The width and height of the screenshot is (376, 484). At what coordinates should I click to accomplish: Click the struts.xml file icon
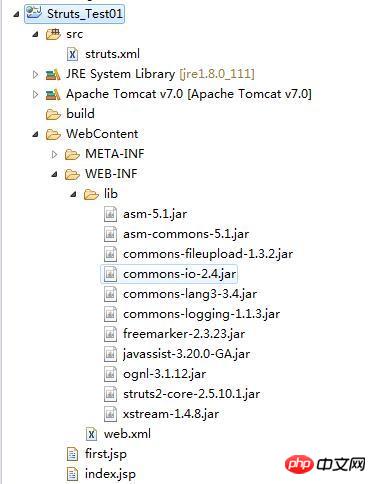point(72,54)
